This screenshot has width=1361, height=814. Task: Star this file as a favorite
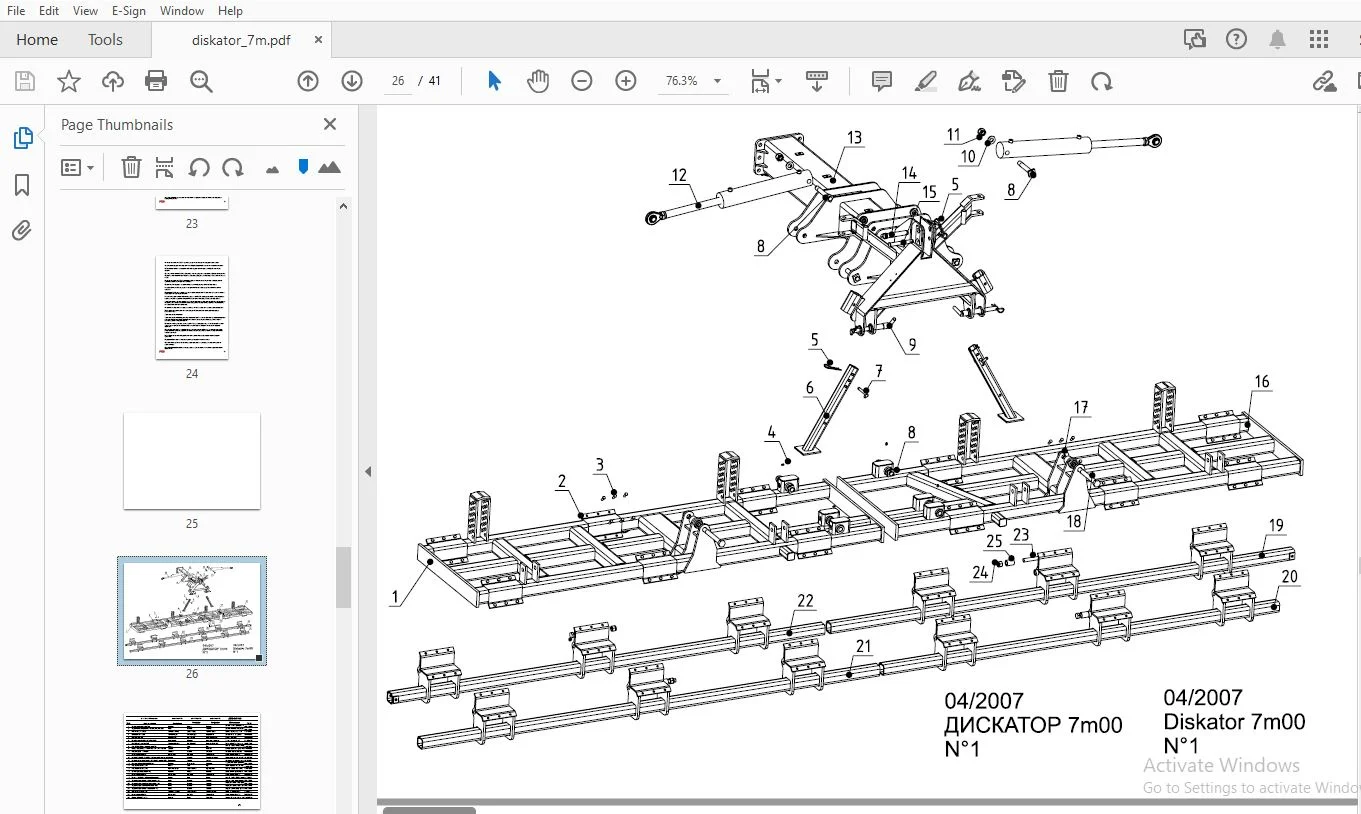(69, 81)
